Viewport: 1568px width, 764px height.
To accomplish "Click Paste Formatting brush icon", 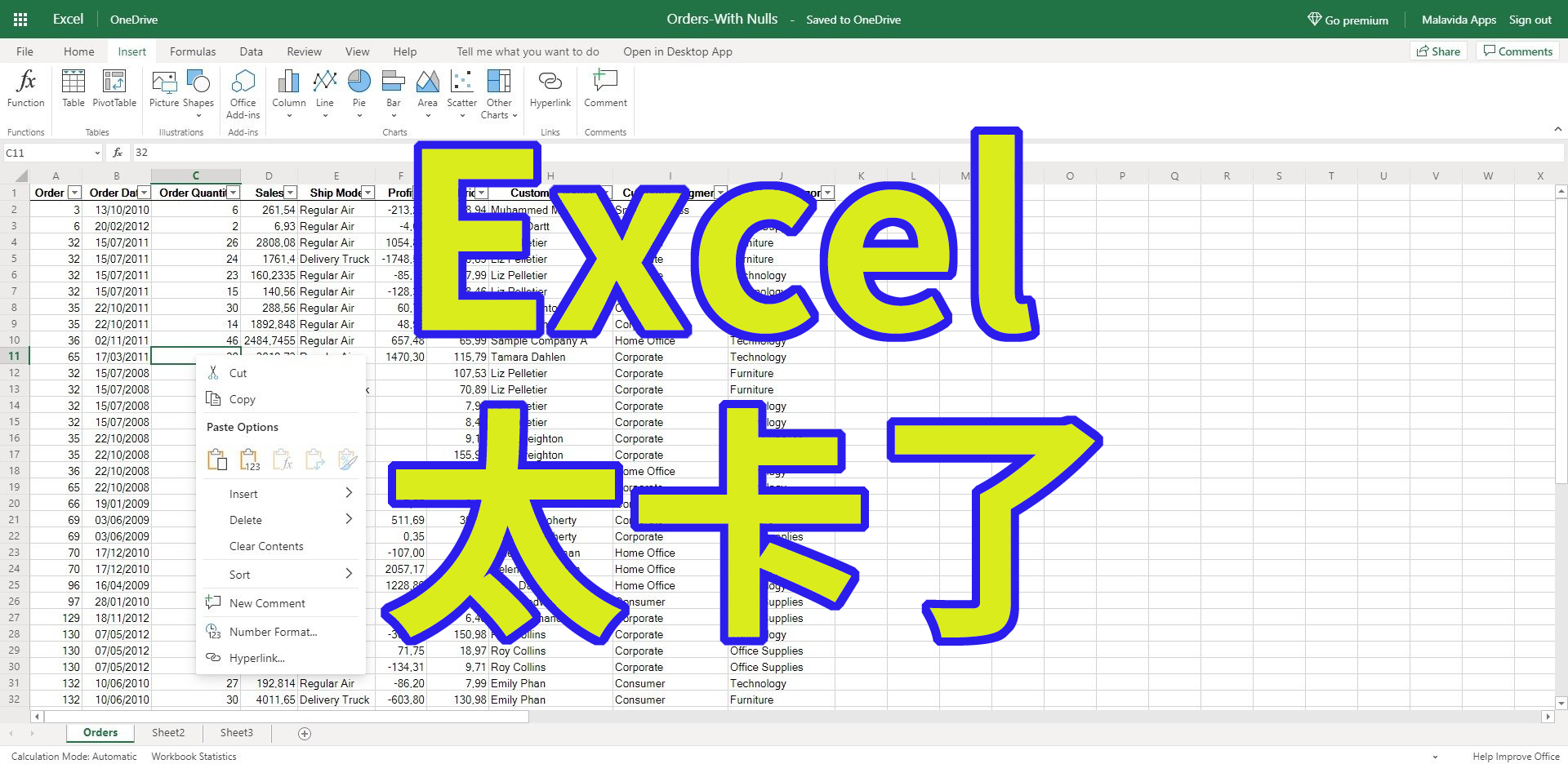I will [x=348, y=460].
